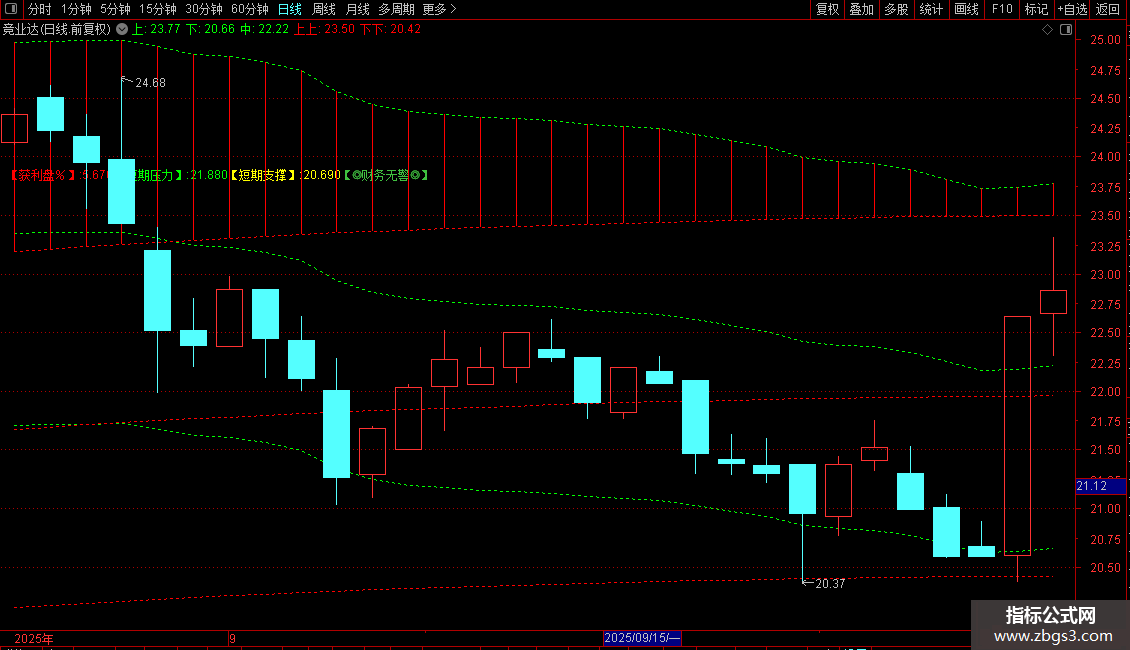Open F10 company information
1130x650 pixels.
pyautogui.click(x=1002, y=9)
